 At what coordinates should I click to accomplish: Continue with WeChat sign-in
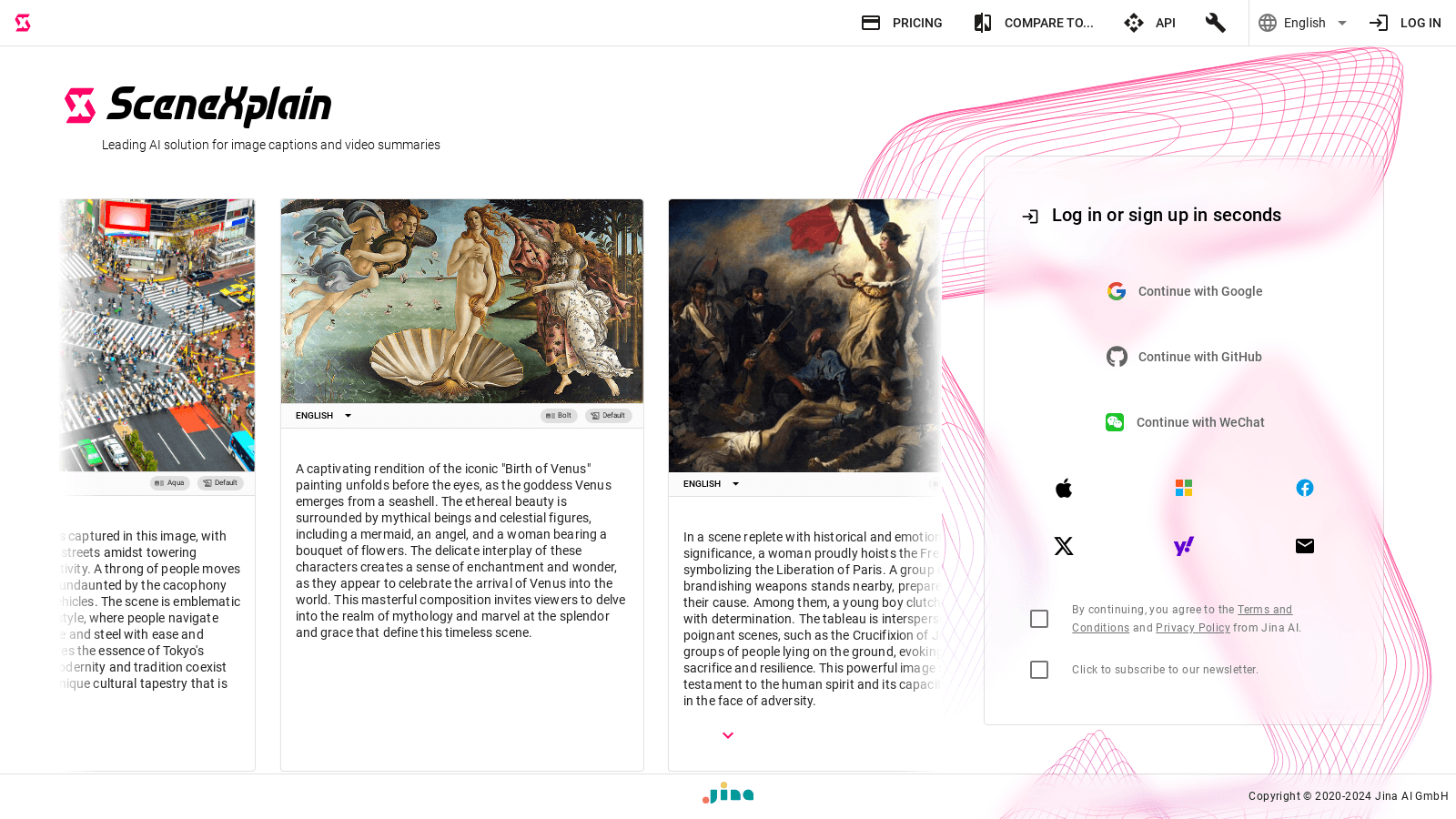1184,422
